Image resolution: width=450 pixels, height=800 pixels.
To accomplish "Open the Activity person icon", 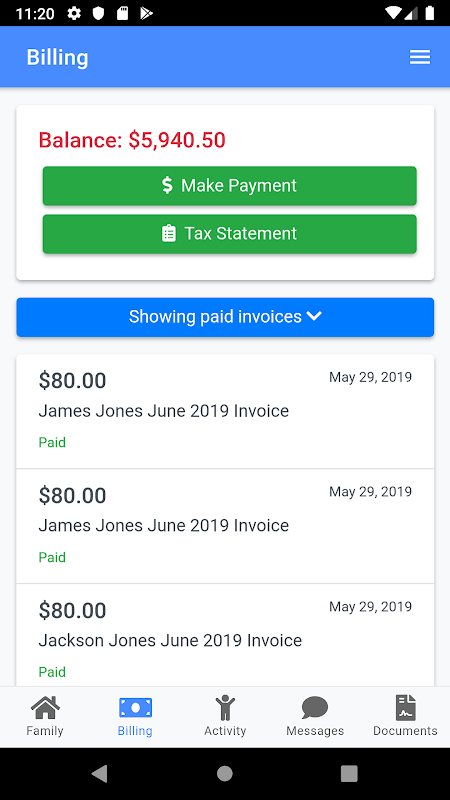I will tap(225, 708).
